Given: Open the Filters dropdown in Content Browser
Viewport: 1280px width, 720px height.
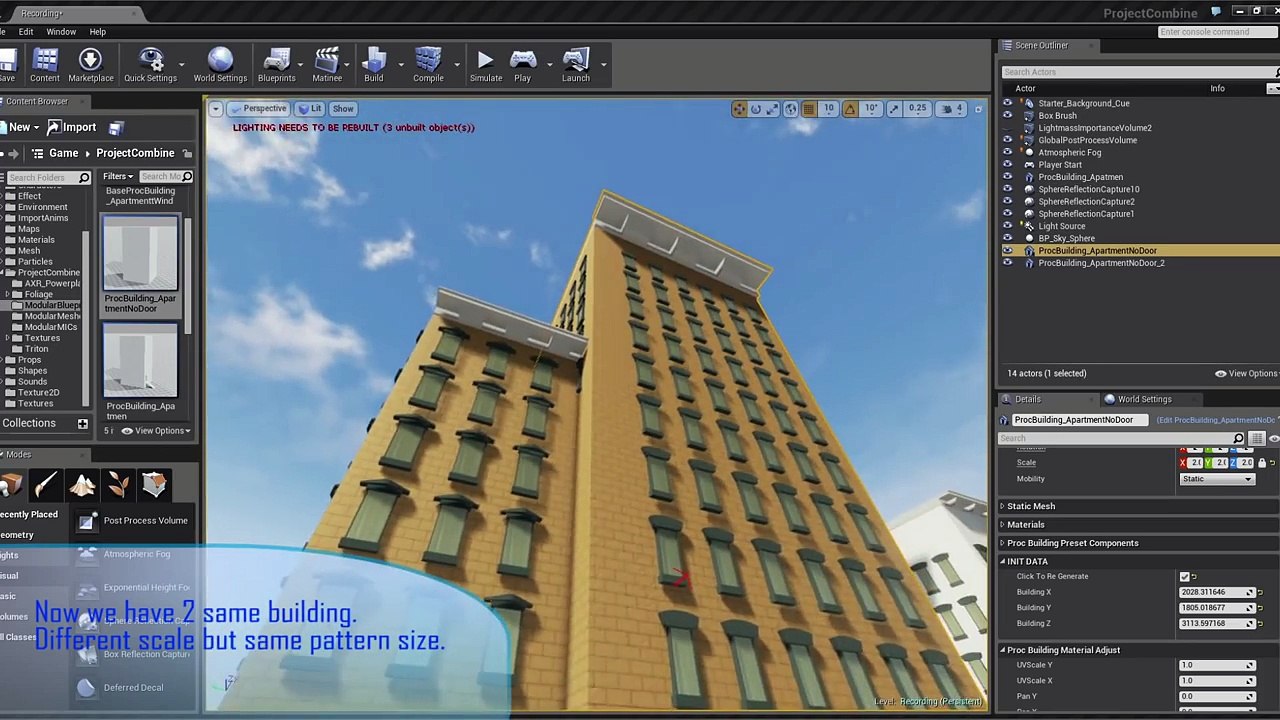Looking at the screenshot, I should (118, 177).
